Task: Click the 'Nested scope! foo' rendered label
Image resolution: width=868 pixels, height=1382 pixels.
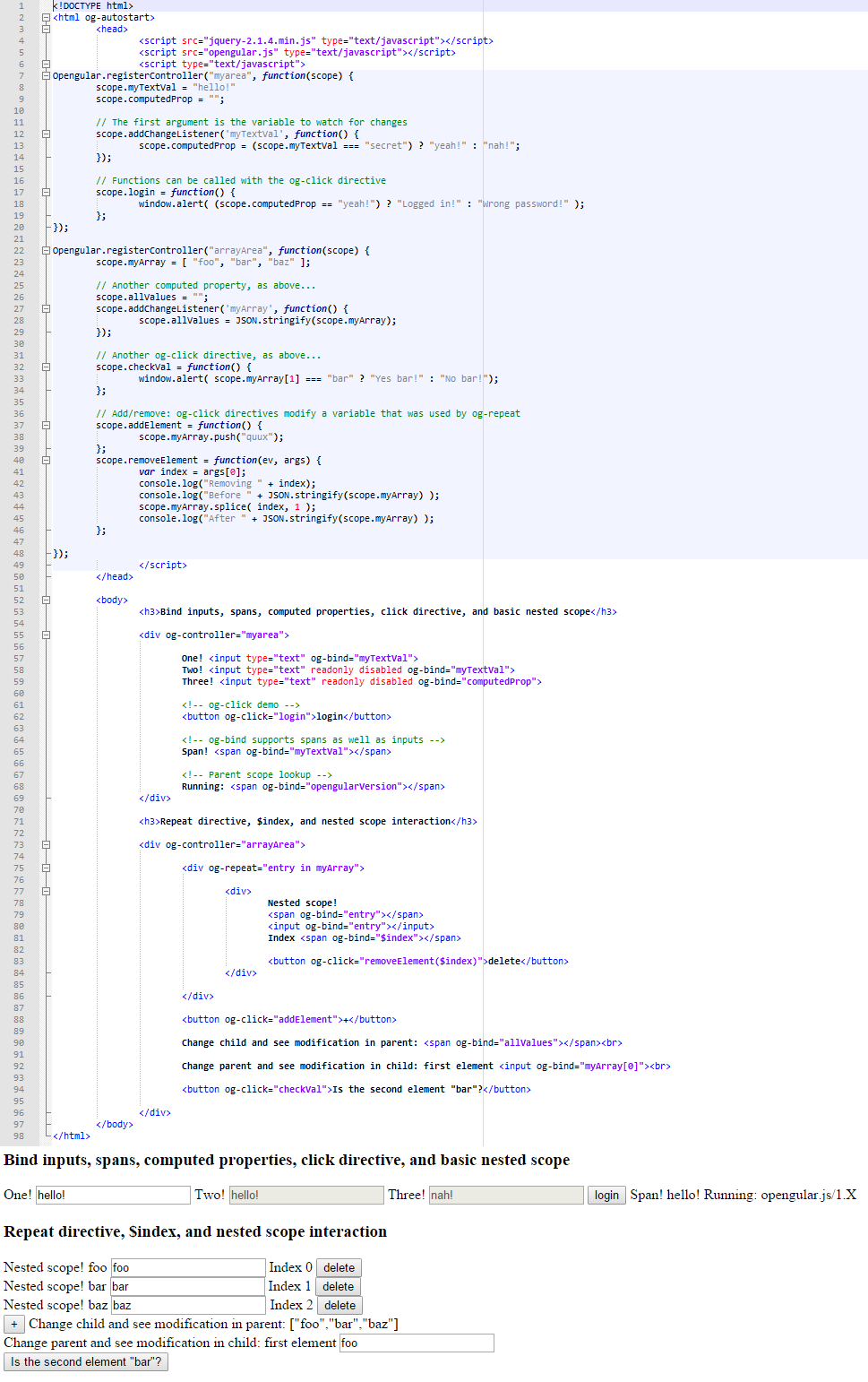Action: [56, 1268]
